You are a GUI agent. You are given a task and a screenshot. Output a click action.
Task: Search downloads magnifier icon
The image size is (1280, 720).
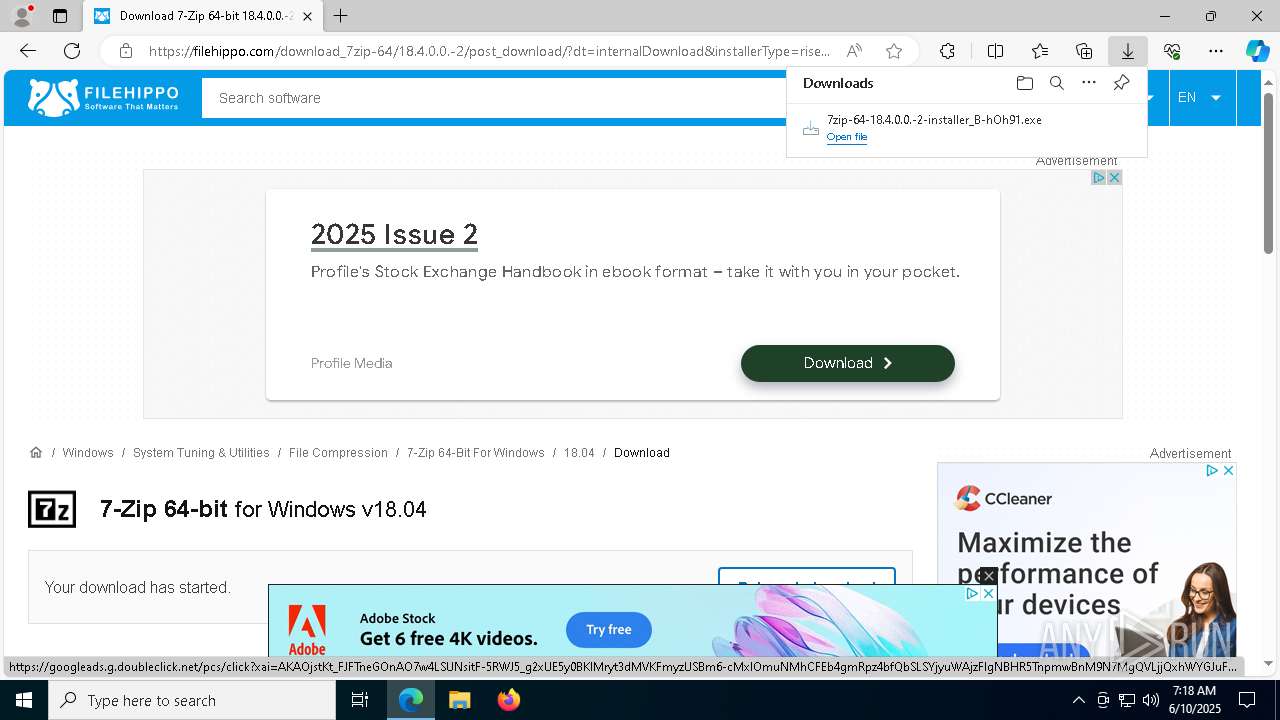pyautogui.click(x=1056, y=83)
